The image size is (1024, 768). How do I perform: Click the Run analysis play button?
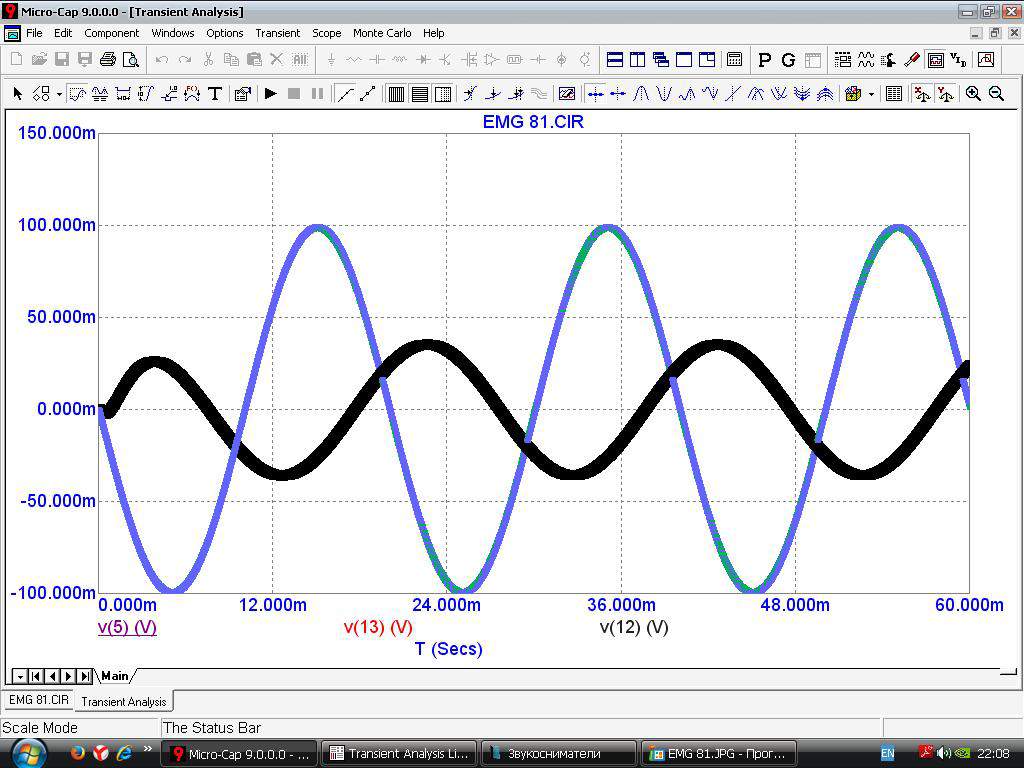point(270,94)
